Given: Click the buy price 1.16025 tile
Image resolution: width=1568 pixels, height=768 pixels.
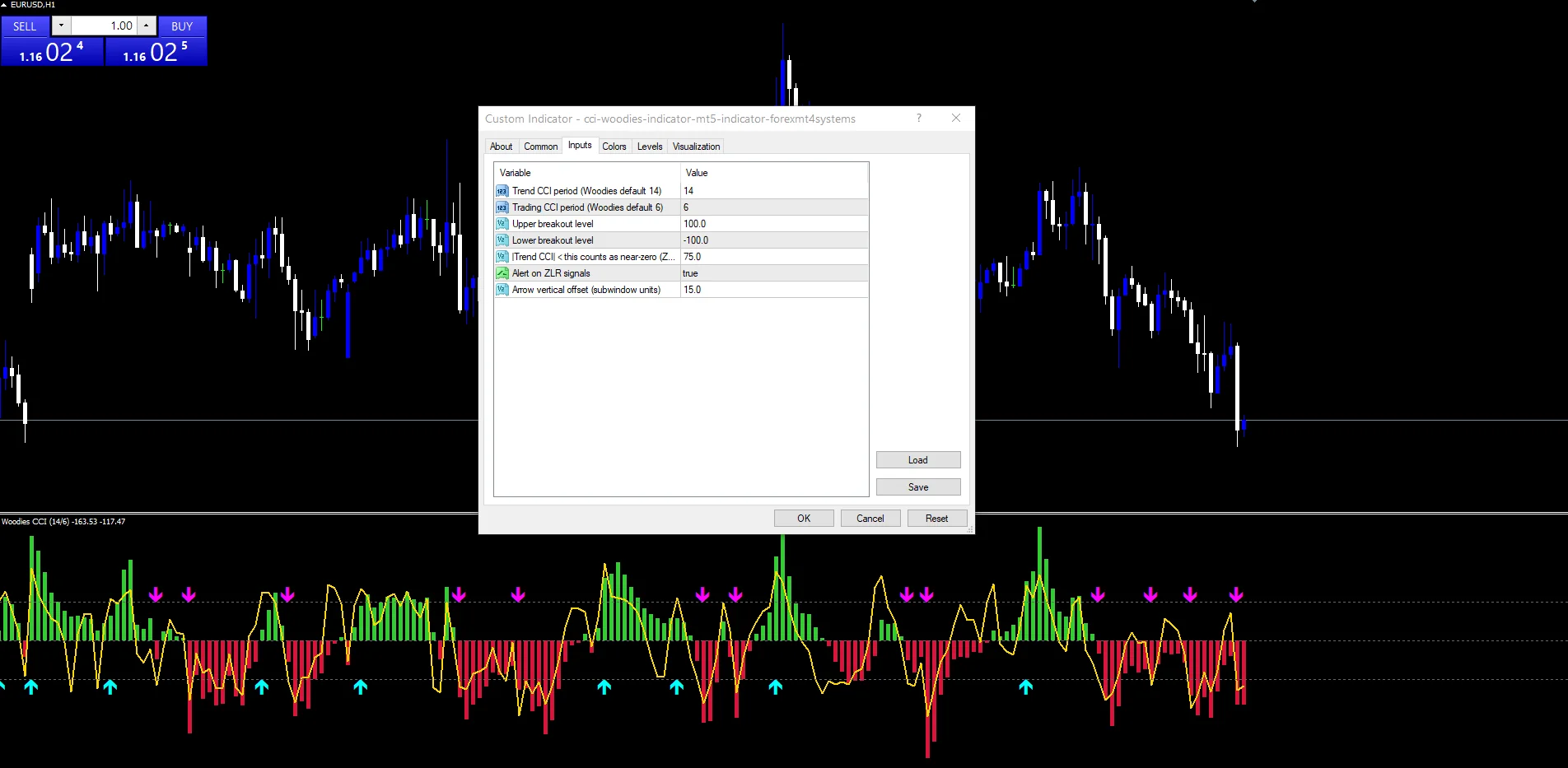Looking at the screenshot, I should point(156,52).
